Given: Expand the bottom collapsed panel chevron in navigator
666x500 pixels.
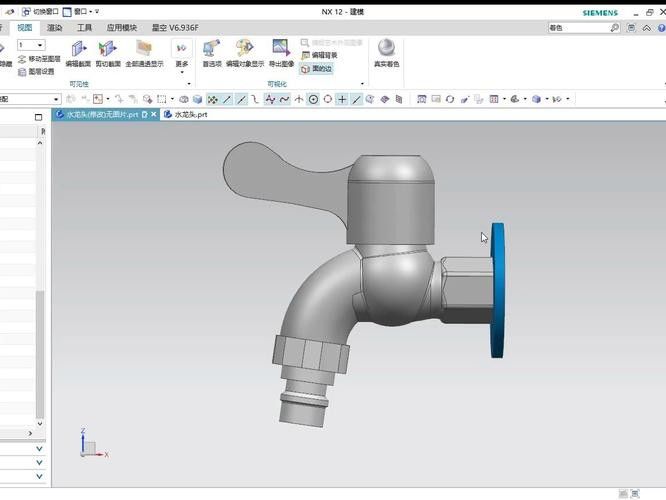Looking at the screenshot, I should coord(40,477).
